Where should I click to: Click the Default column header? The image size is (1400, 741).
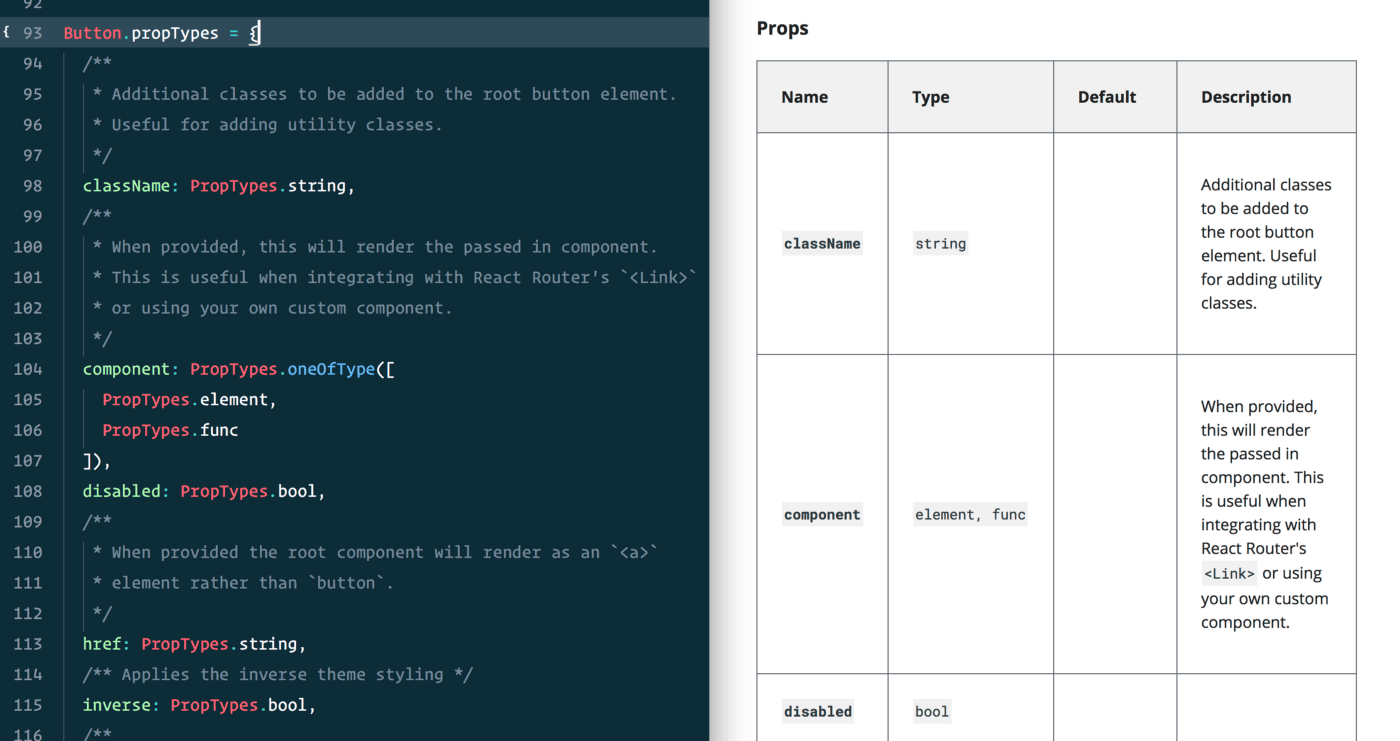1107,97
